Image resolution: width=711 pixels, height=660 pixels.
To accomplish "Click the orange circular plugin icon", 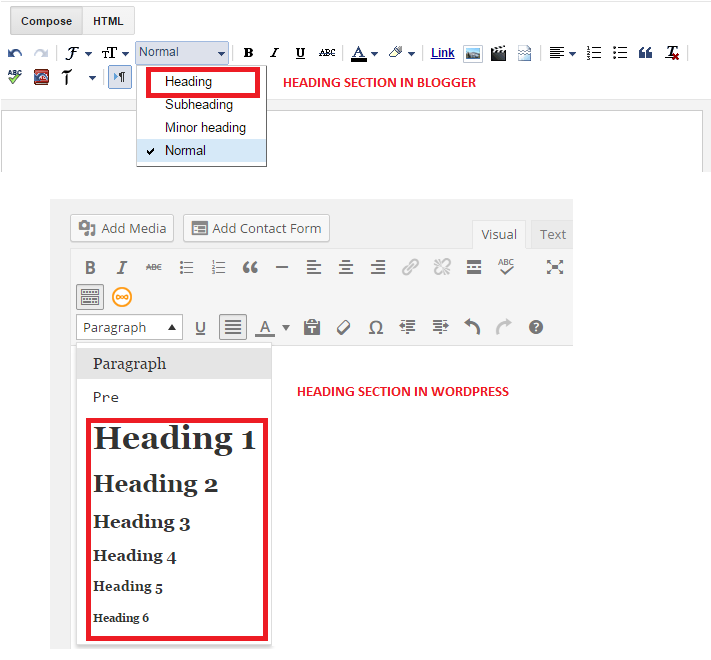I will (122, 297).
